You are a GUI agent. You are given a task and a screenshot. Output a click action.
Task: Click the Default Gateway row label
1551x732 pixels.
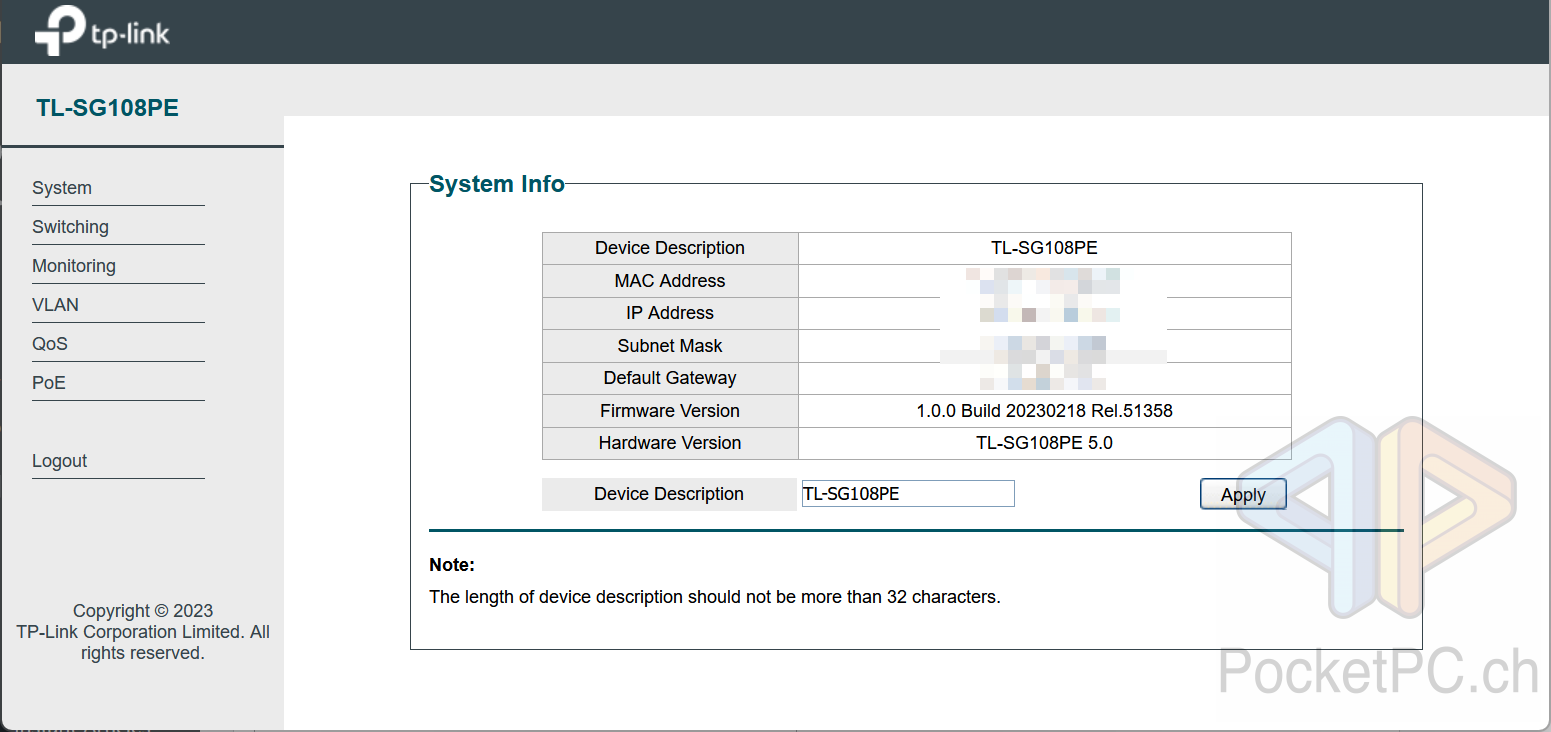tap(670, 378)
